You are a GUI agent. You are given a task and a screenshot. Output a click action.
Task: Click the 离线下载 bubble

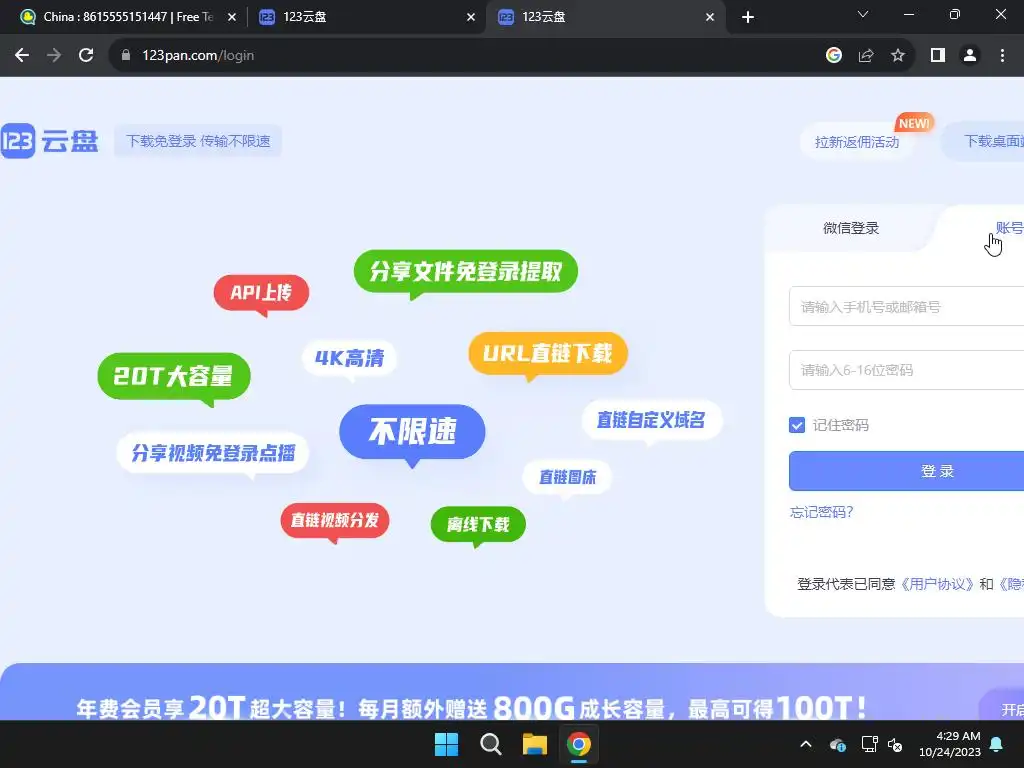pyautogui.click(x=478, y=525)
